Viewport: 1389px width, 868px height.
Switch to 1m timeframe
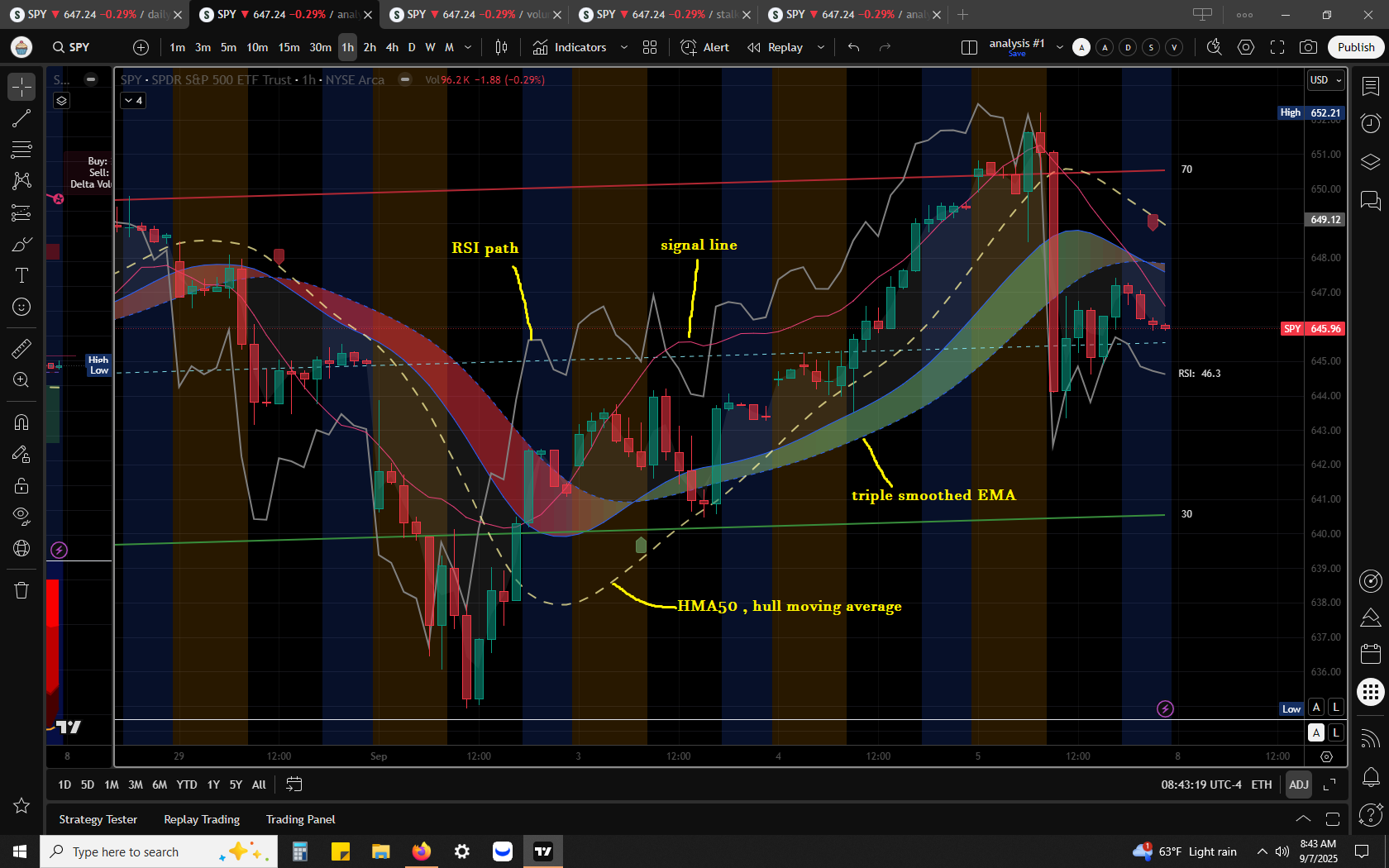[x=178, y=47]
